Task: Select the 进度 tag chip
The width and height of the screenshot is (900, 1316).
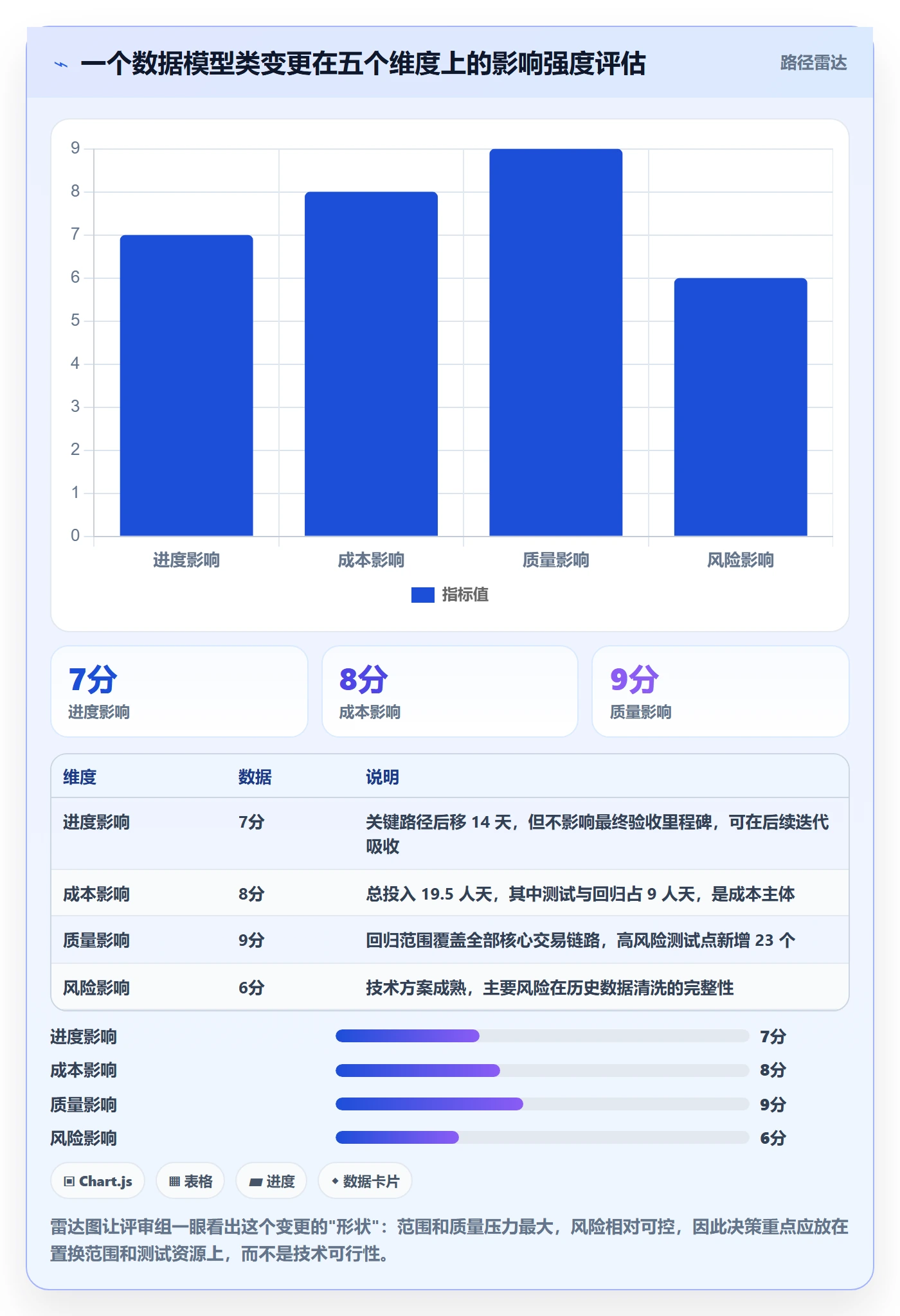Action: click(x=271, y=1181)
